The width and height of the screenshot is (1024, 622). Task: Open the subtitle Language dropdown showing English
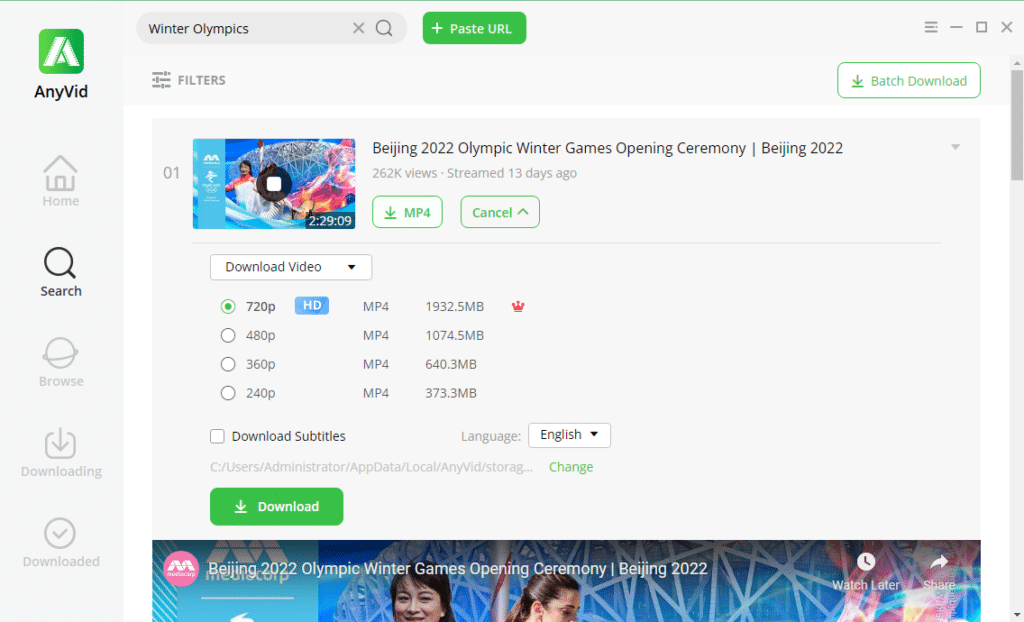(x=569, y=435)
